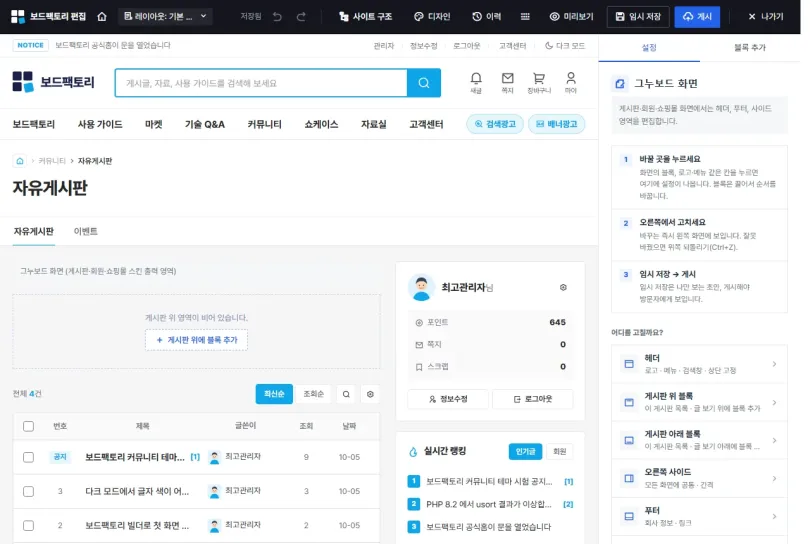Click the 보드팩토리 logo in the site header
Image resolution: width=810 pixels, height=544 pixels.
tap(54, 82)
